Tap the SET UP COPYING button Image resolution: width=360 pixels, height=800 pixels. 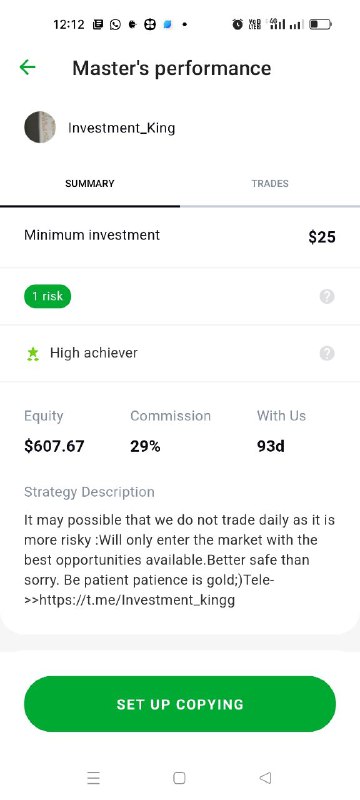pos(180,704)
